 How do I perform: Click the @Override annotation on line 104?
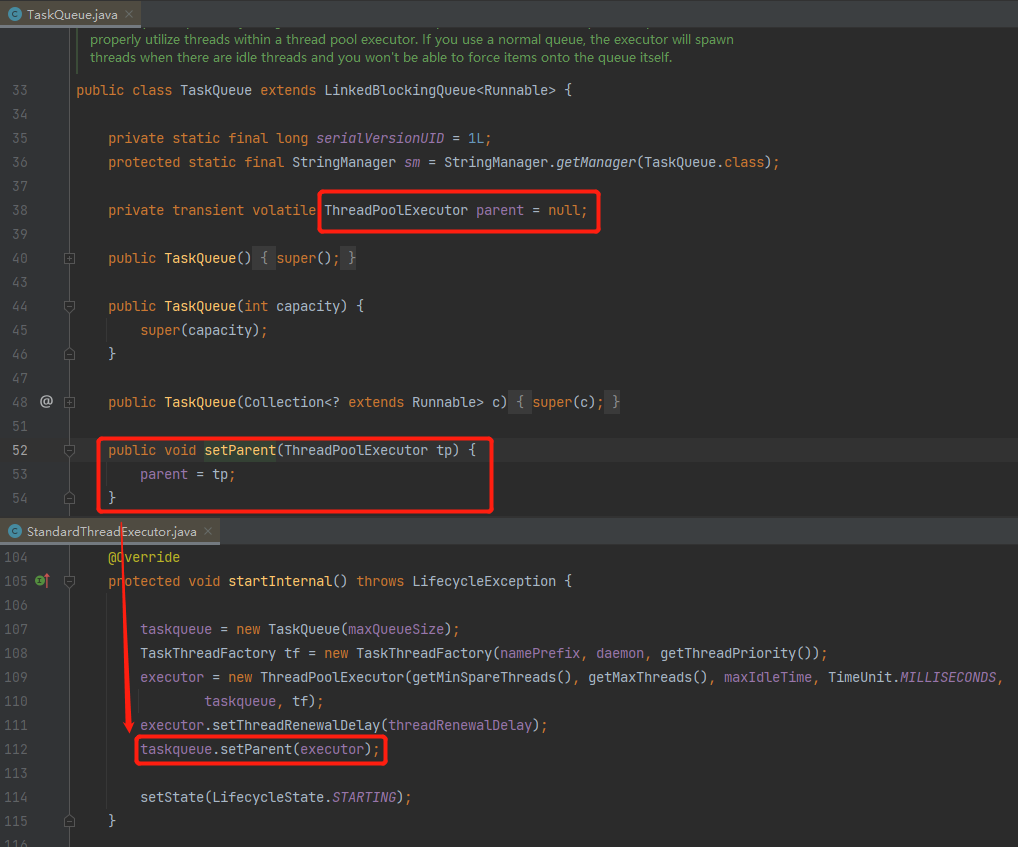(x=144, y=557)
